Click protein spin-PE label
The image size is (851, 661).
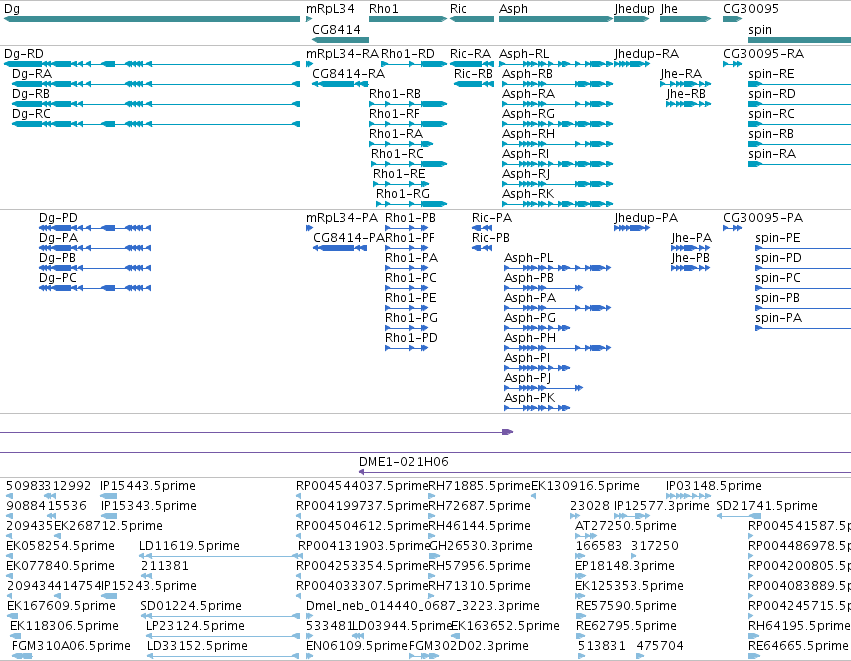[778, 238]
